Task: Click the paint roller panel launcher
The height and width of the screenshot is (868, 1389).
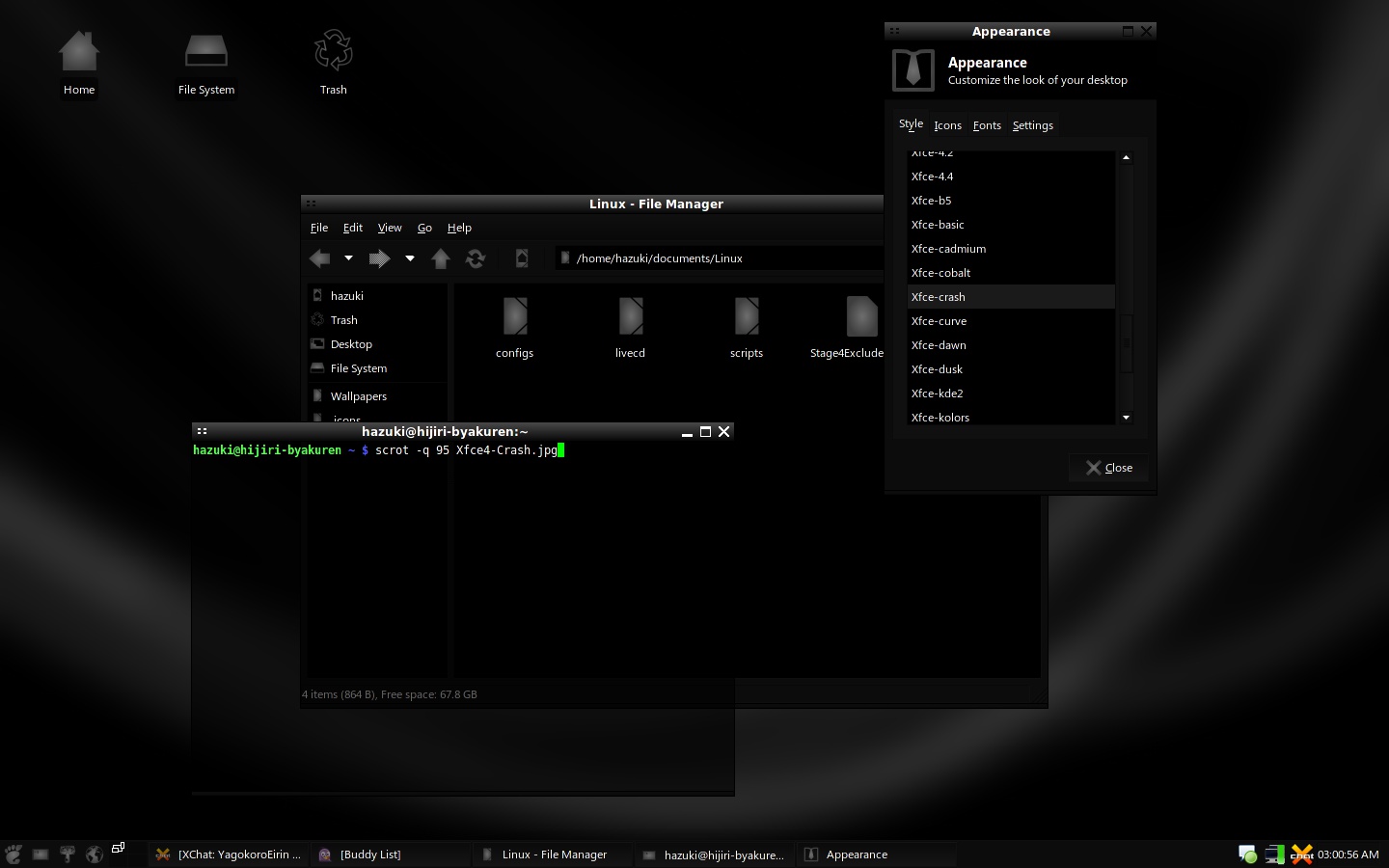Action: tap(68, 854)
